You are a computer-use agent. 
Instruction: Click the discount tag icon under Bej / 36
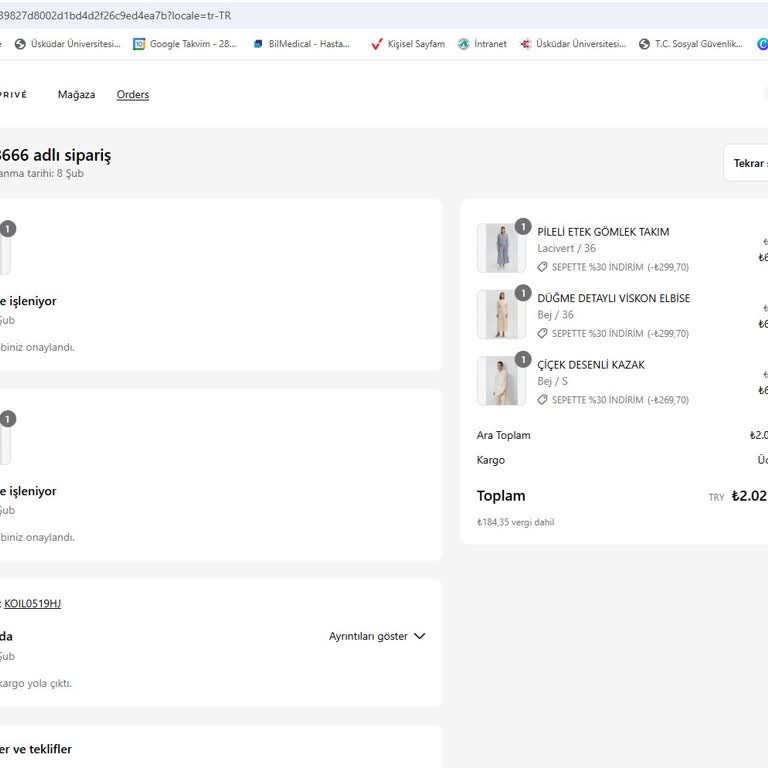[x=542, y=334]
